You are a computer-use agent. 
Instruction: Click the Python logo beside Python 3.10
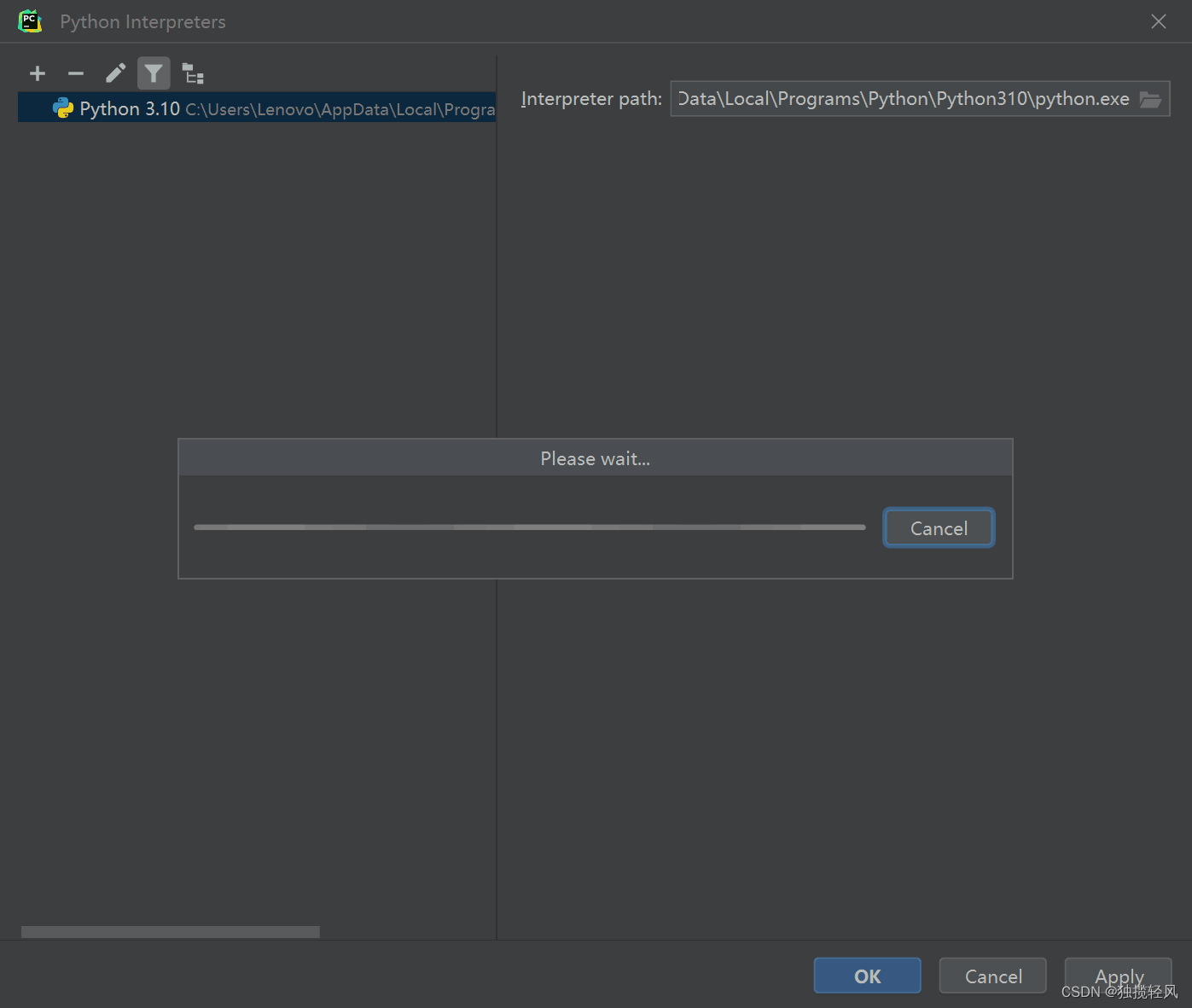pyautogui.click(x=63, y=108)
